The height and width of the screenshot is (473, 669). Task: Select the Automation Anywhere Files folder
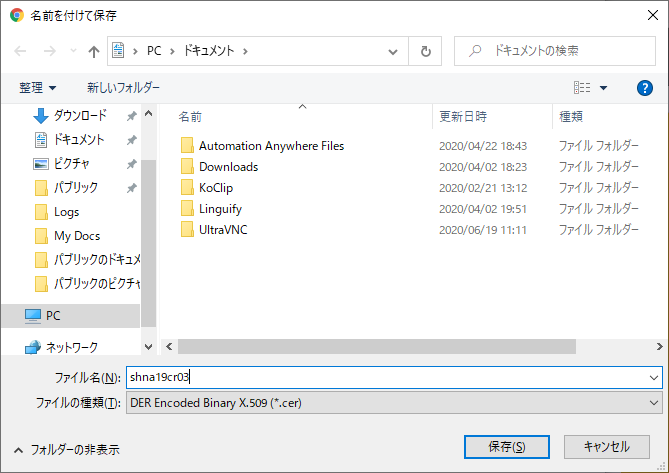(271, 146)
